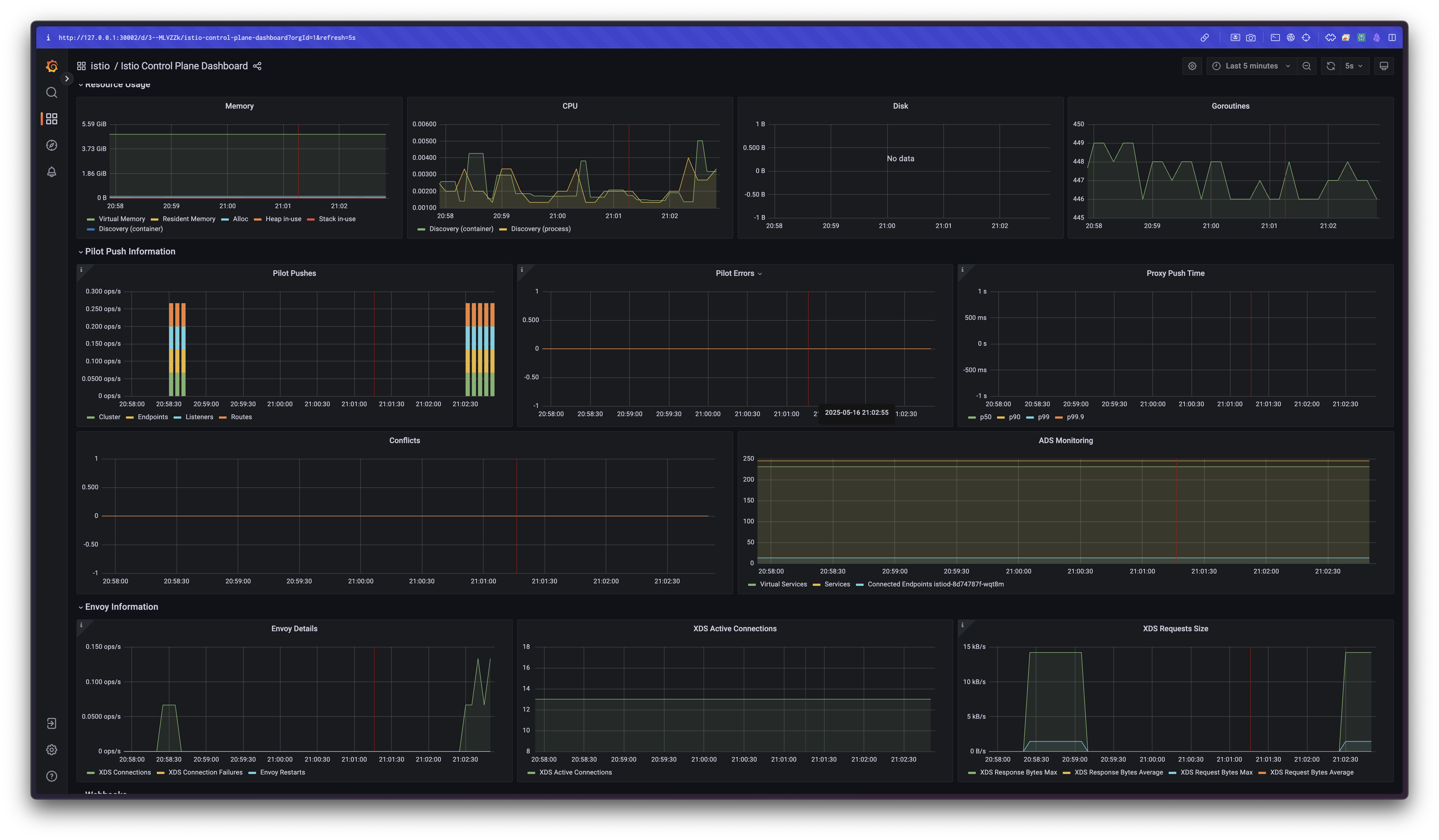The height and width of the screenshot is (840, 1439).
Task: Click the CPU panel title
Action: (570, 106)
